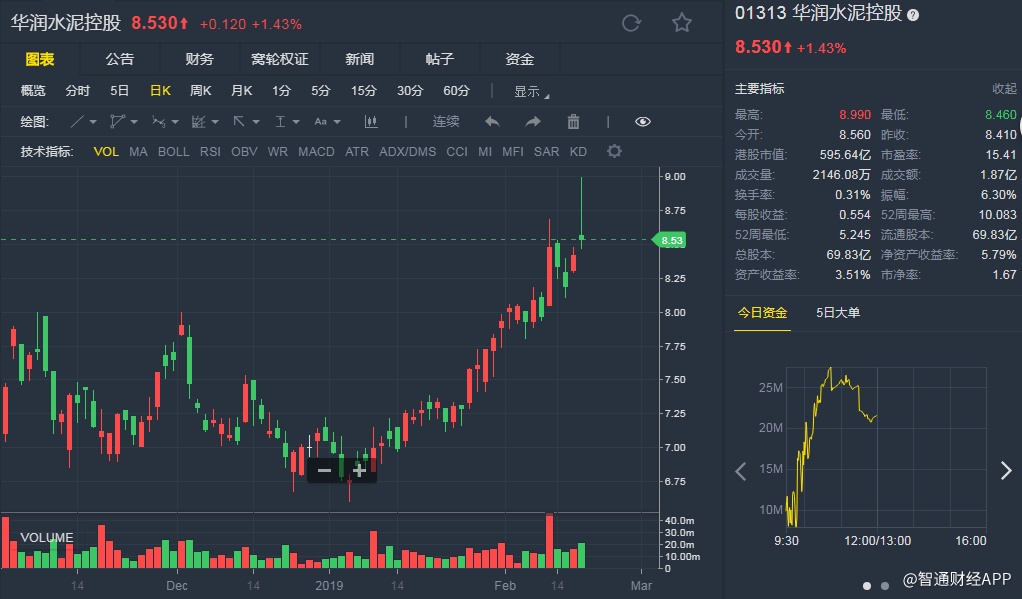Select the first pagination dot

867,586
